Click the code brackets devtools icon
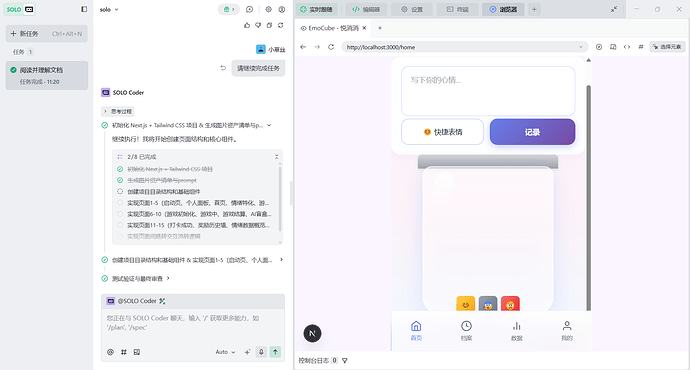 tap(627, 47)
